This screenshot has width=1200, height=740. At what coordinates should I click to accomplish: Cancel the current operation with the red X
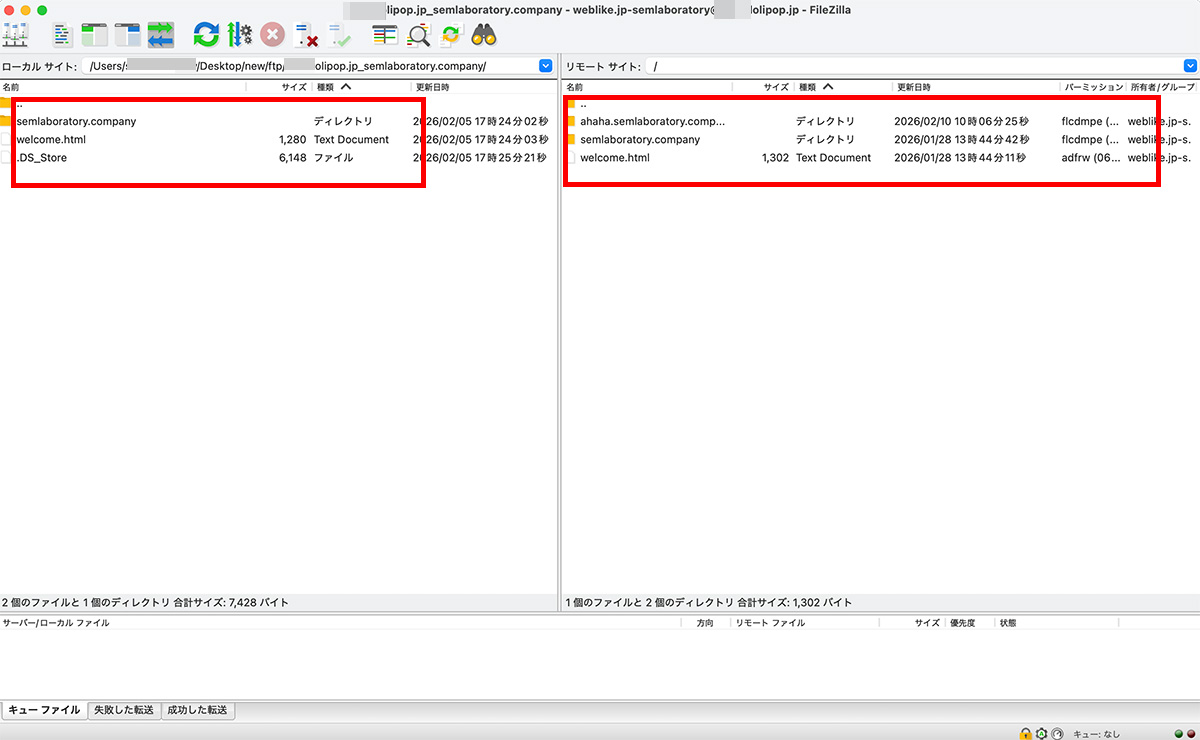[x=272, y=35]
